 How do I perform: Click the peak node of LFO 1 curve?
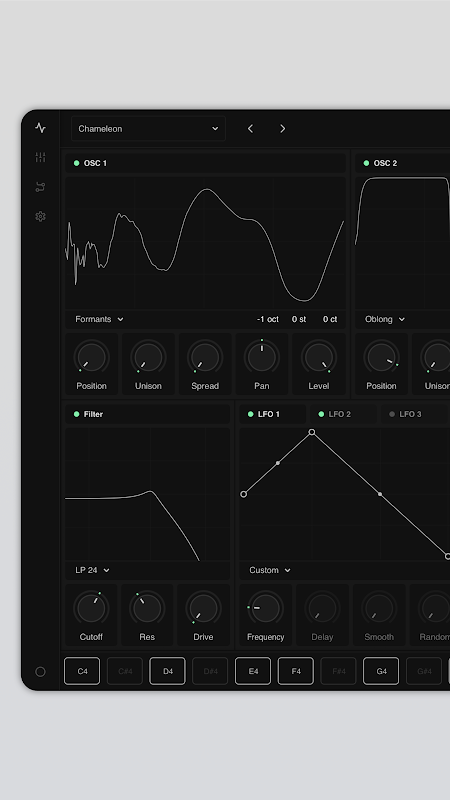(x=312, y=432)
